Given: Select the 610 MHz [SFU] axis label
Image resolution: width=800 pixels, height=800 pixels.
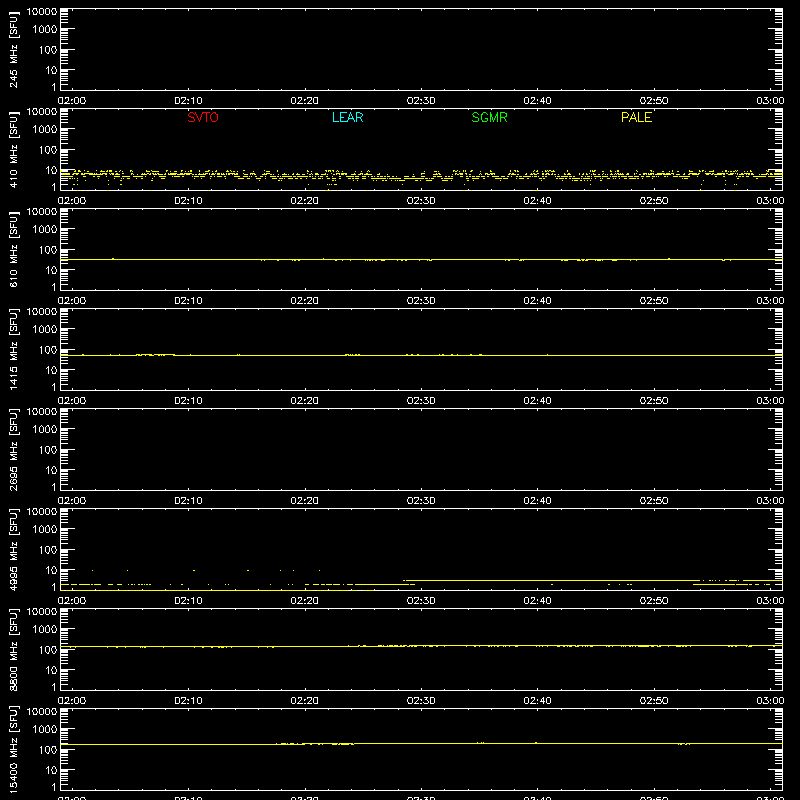Looking at the screenshot, I should point(13,249).
